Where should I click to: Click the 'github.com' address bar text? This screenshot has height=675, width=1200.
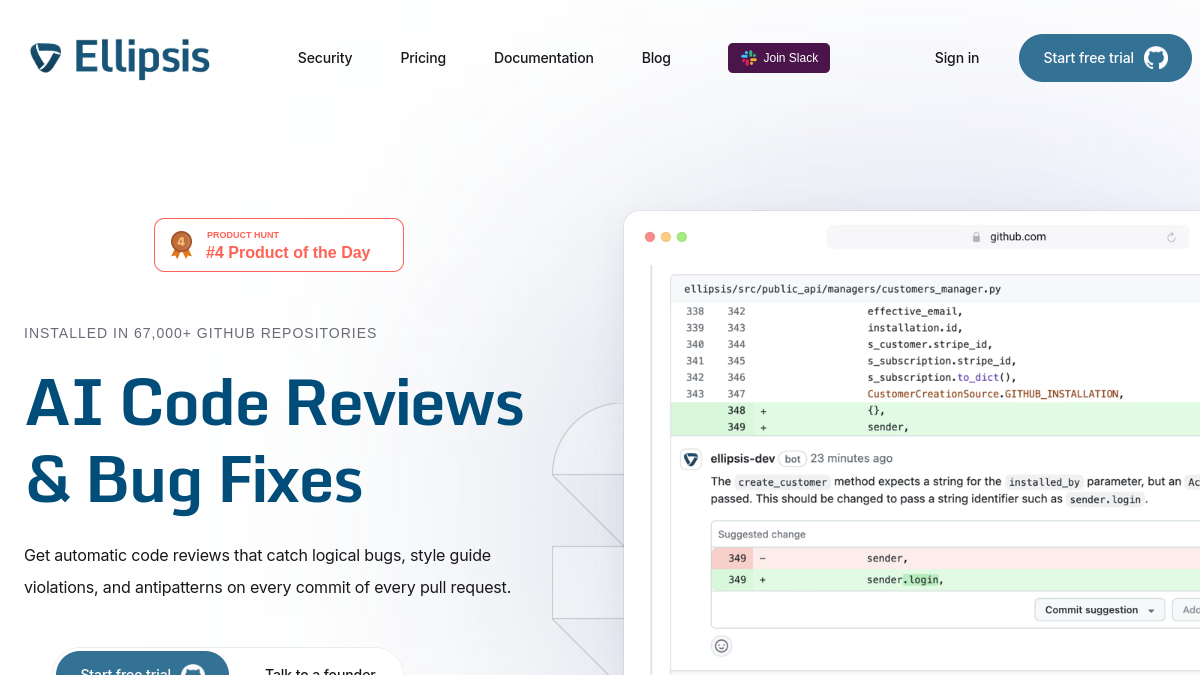[x=1018, y=237]
